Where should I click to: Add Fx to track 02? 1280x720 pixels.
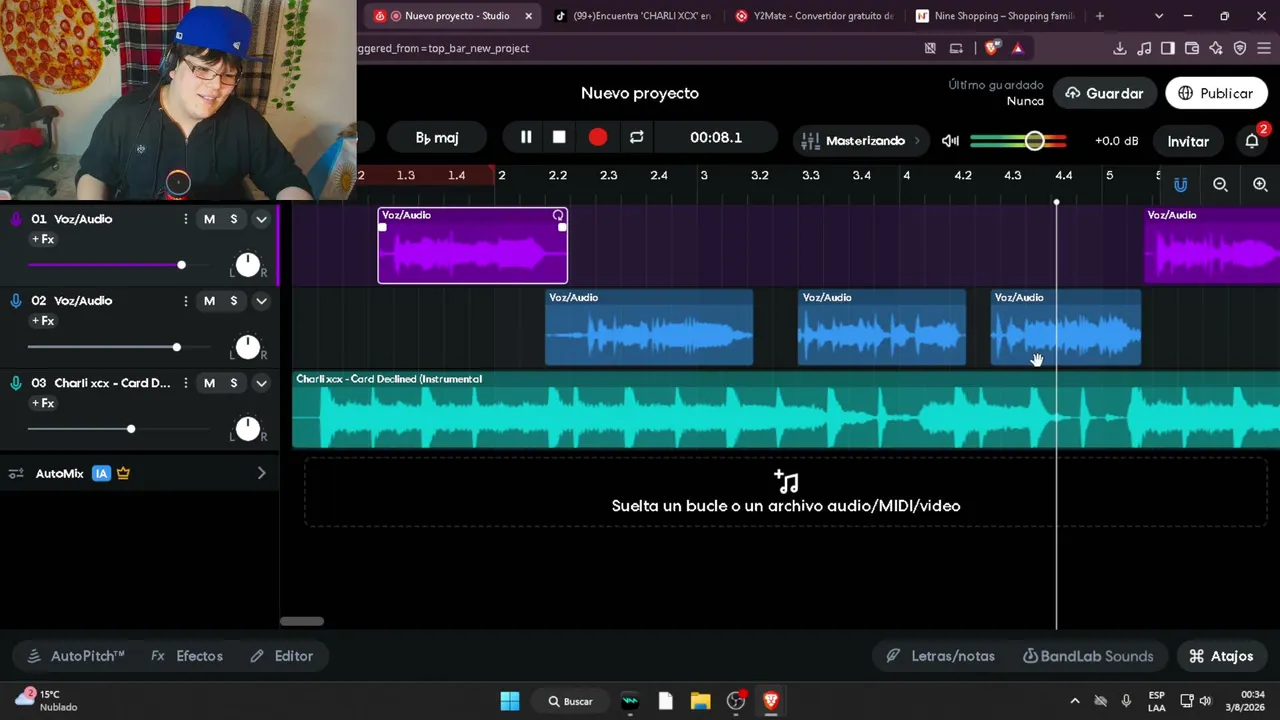click(x=43, y=322)
